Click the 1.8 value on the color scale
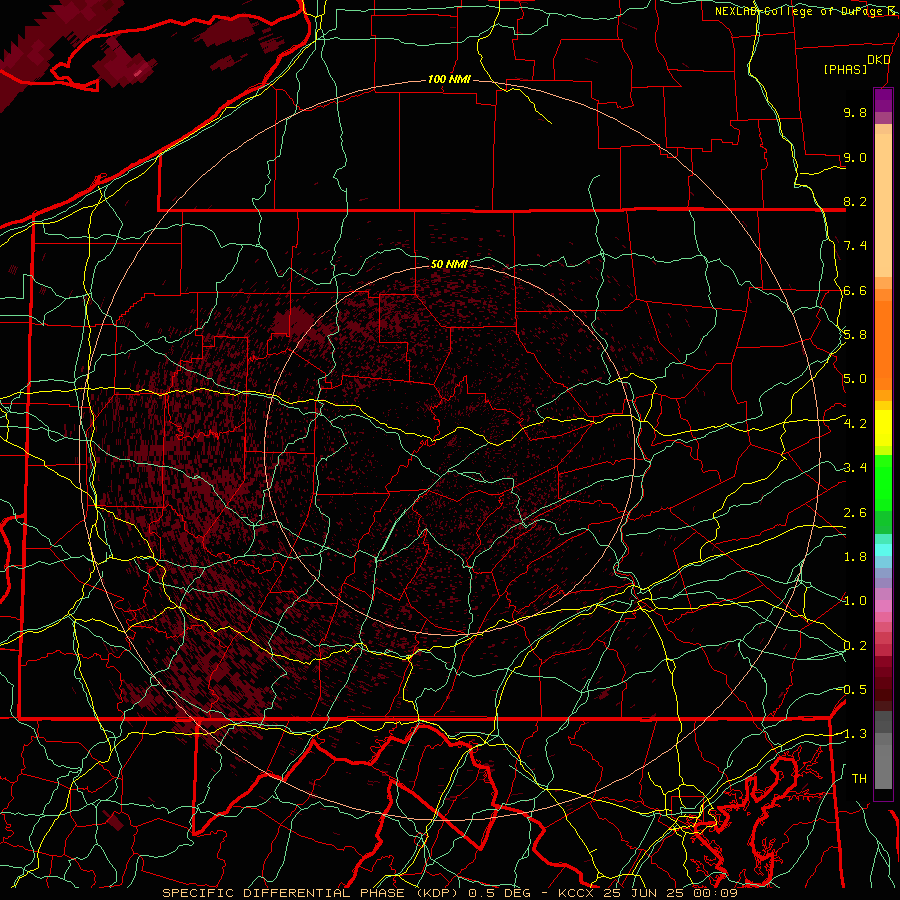Screen dimensions: 900x900 855,557
